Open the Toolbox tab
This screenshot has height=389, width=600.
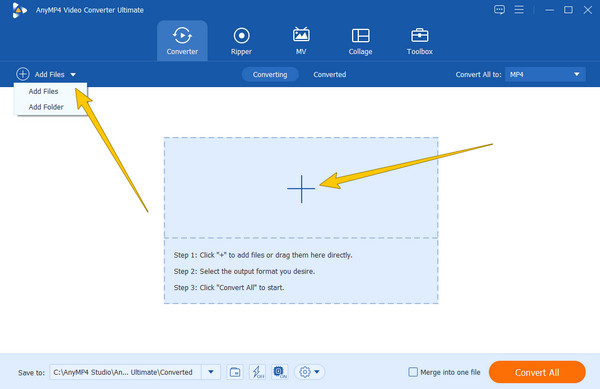coord(419,41)
